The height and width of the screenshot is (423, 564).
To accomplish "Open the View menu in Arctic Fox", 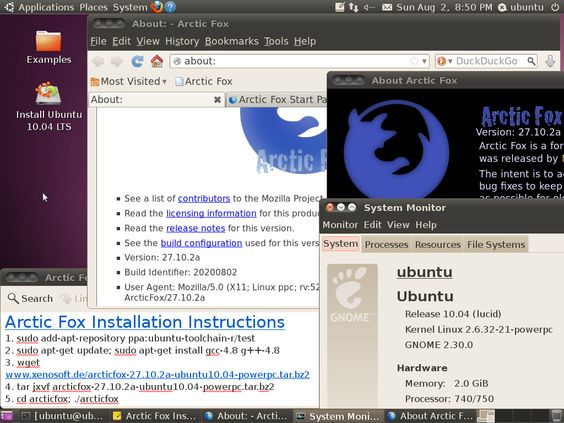I will click(148, 41).
